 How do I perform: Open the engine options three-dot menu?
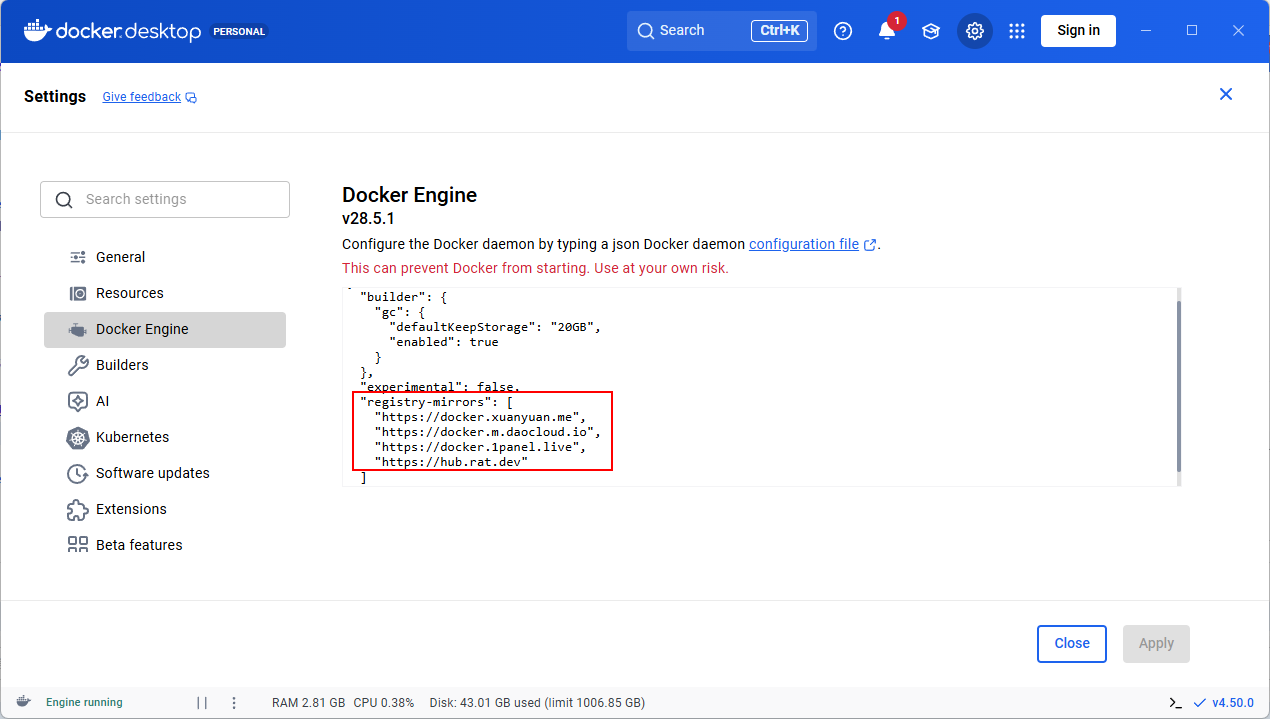(234, 703)
